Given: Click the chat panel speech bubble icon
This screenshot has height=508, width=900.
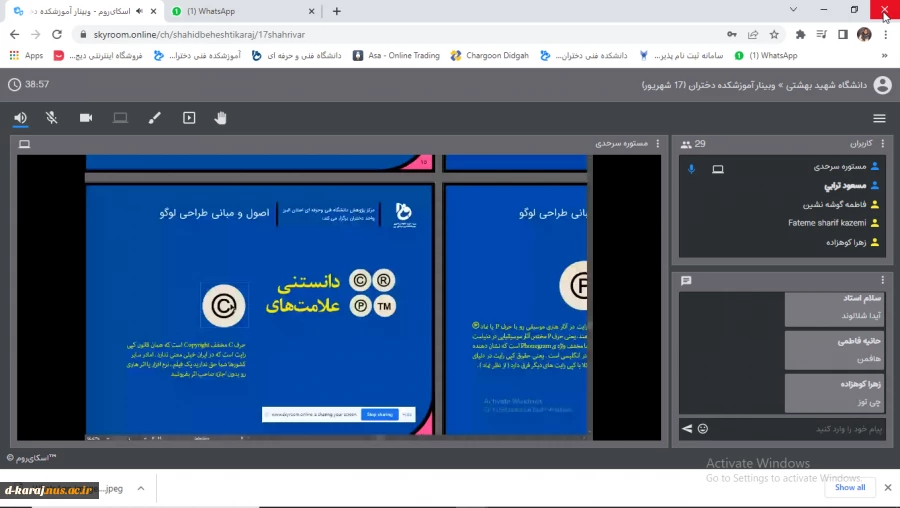Looking at the screenshot, I should click(686, 281).
